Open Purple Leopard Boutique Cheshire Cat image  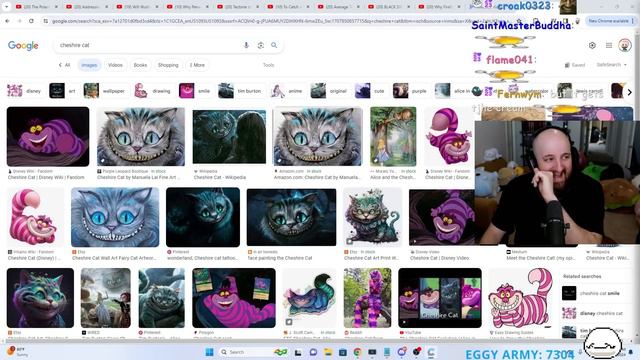140,136
